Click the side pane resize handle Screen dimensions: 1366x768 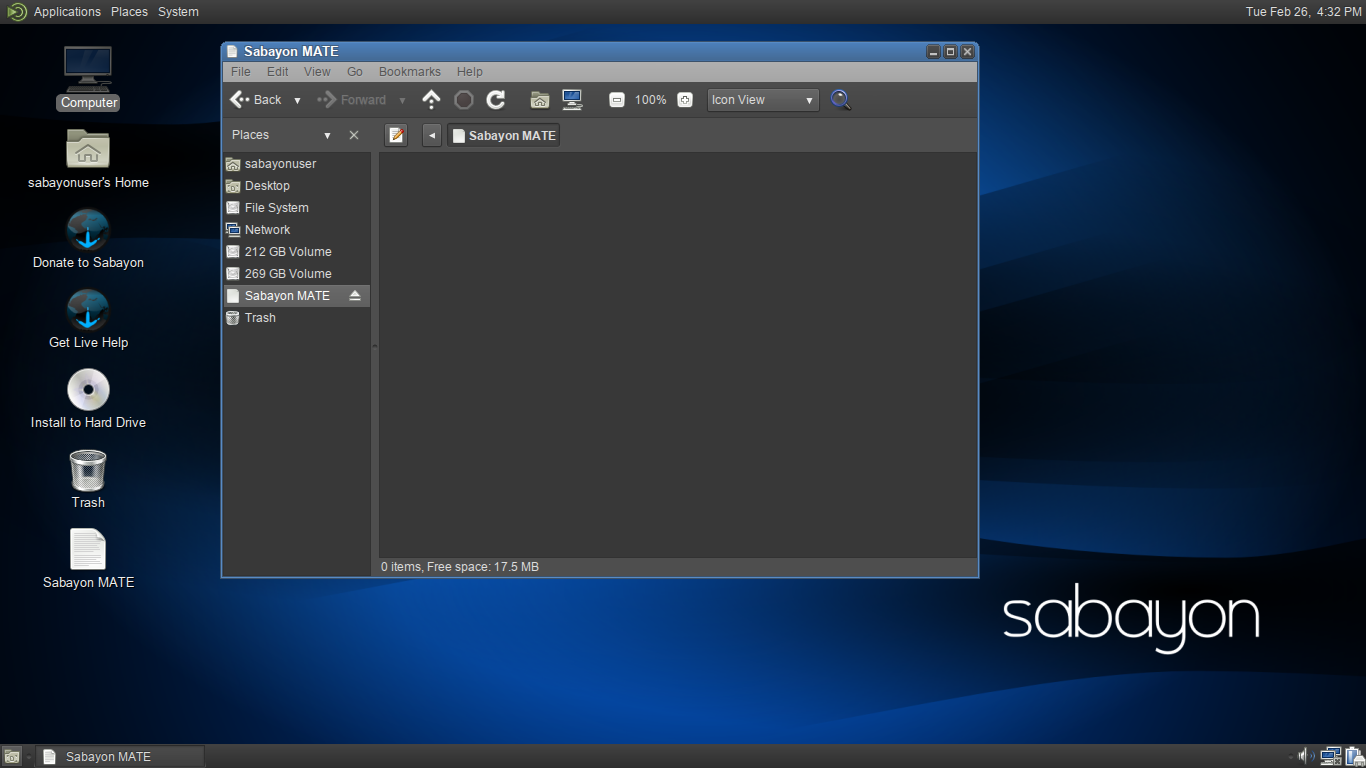click(x=375, y=346)
